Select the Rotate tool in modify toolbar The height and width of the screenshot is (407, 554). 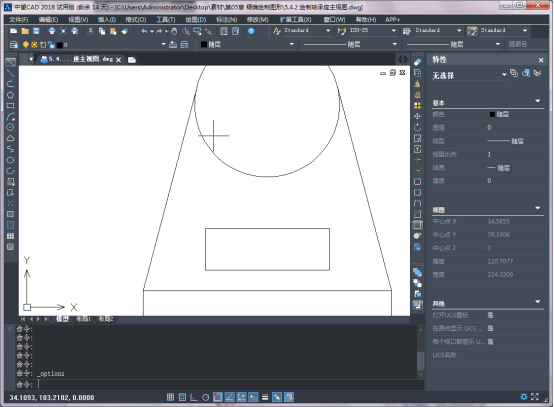point(417,127)
